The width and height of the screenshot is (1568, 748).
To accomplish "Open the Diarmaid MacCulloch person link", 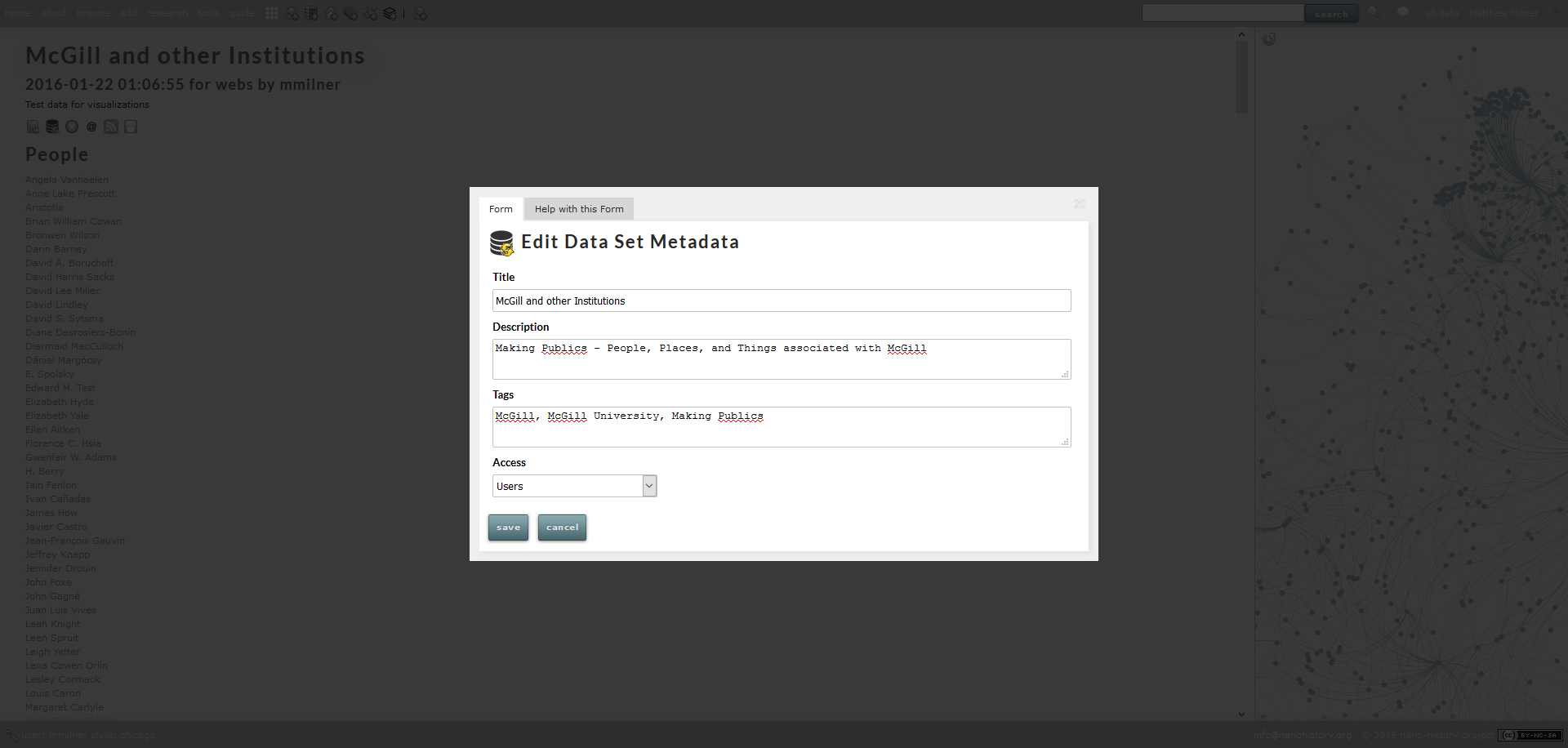I will [74, 346].
